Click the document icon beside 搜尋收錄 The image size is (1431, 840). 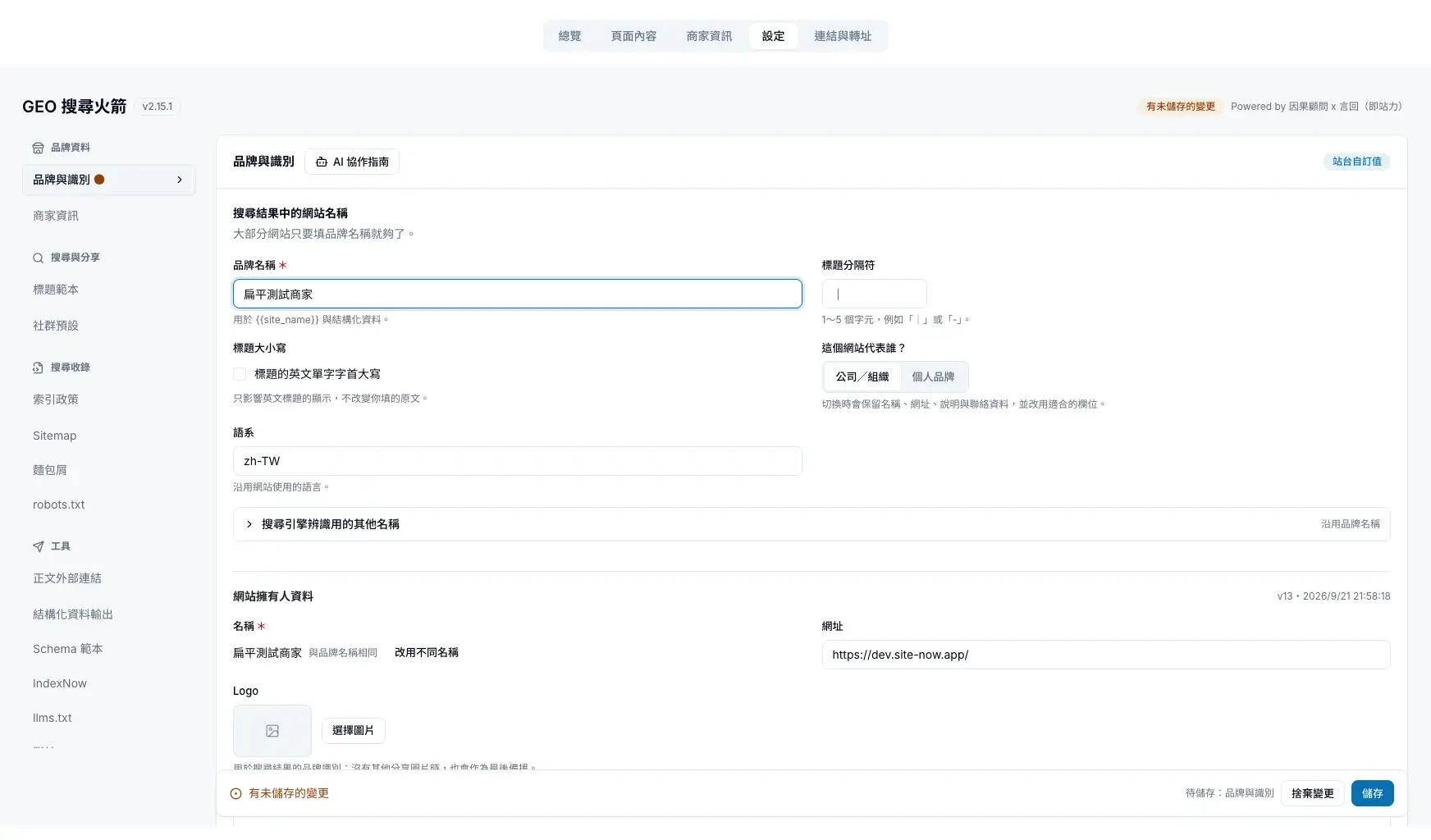[x=38, y=367]
